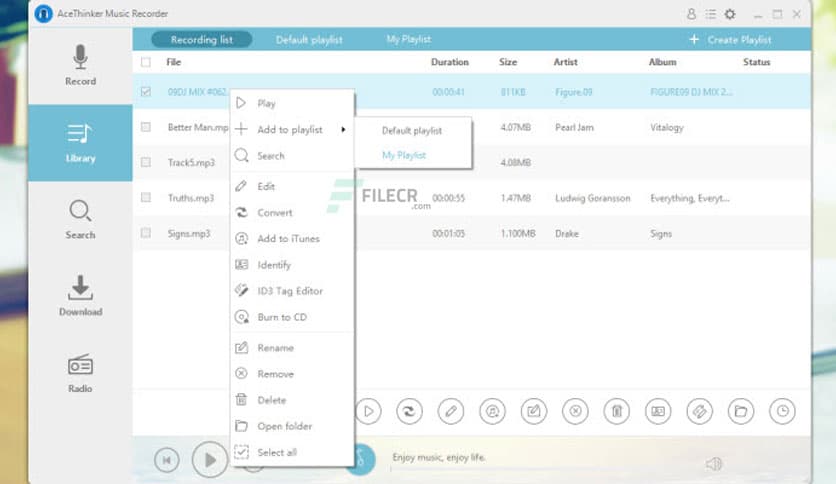The height and width of the screenshot is (484, 836).
Task: Open the Search section in sidebar
Action: pyautogui.click(x=81, y=220)
